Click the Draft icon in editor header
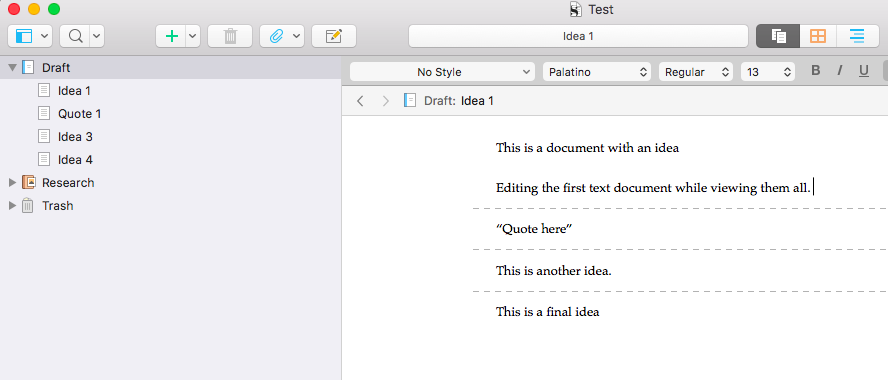 coord(409,100)
